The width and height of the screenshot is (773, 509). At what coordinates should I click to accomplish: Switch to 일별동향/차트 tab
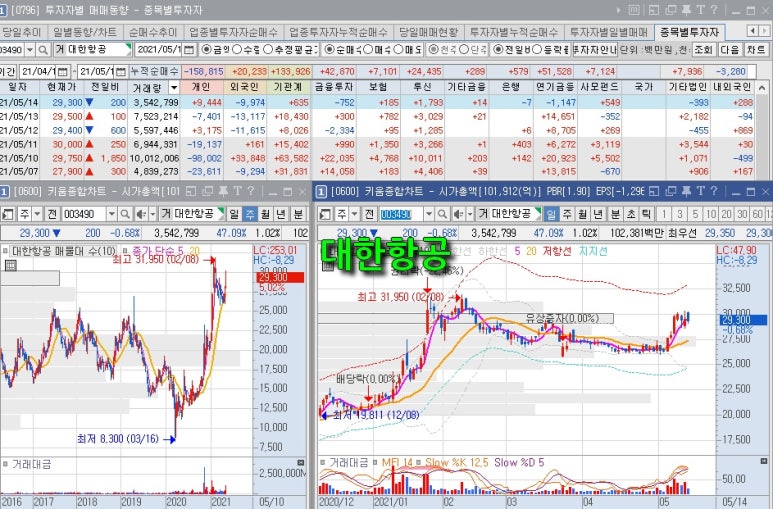point(85,33)
